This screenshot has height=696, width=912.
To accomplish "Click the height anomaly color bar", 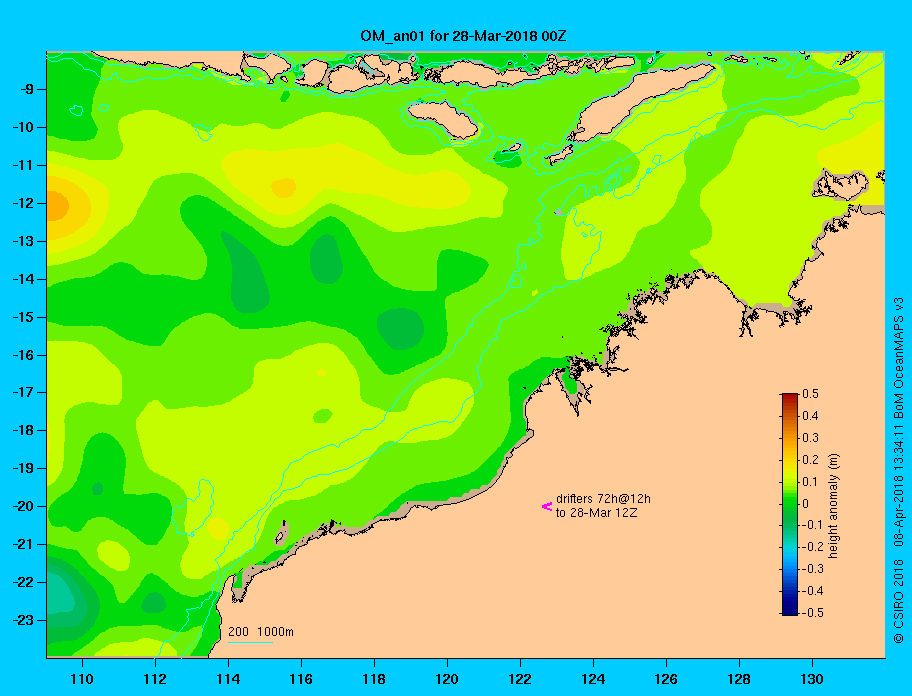I will (790, 504).
